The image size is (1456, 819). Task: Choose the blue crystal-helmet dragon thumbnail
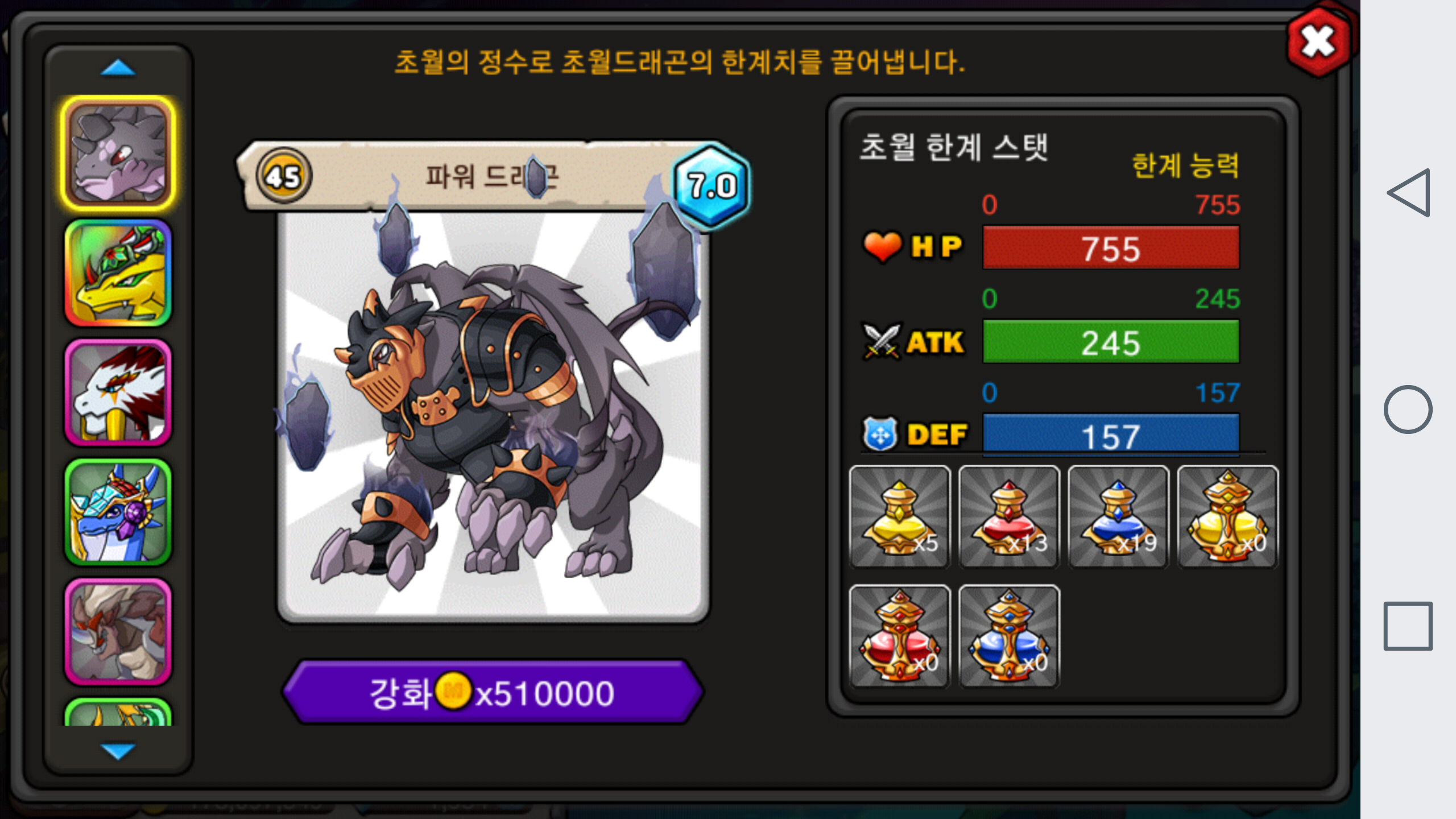click(x=118, y=512)
